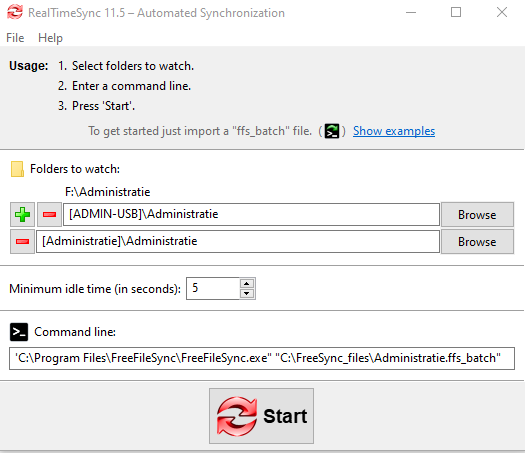
Task: Decrease minimum idle time with the down arrow
Action: pyautogui.click(x=247, y=294)
